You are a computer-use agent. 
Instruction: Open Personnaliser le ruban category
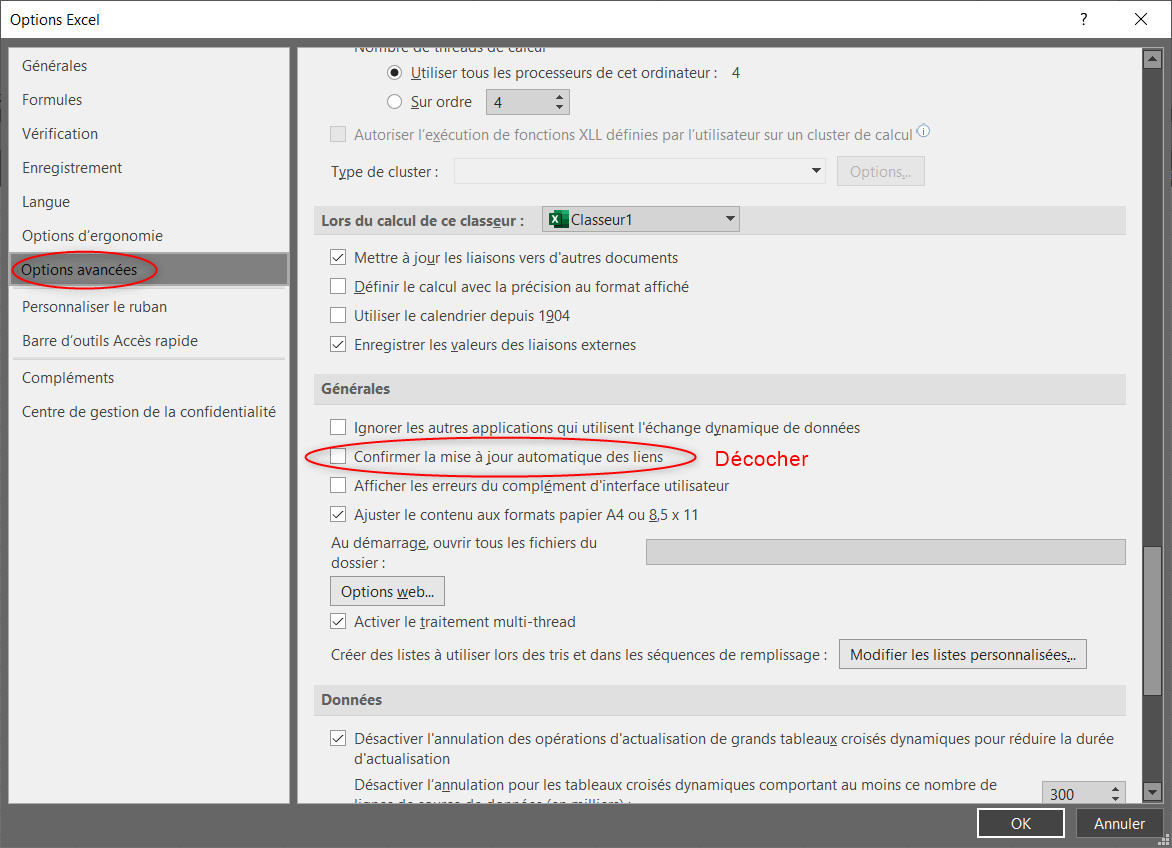(149, 307)
